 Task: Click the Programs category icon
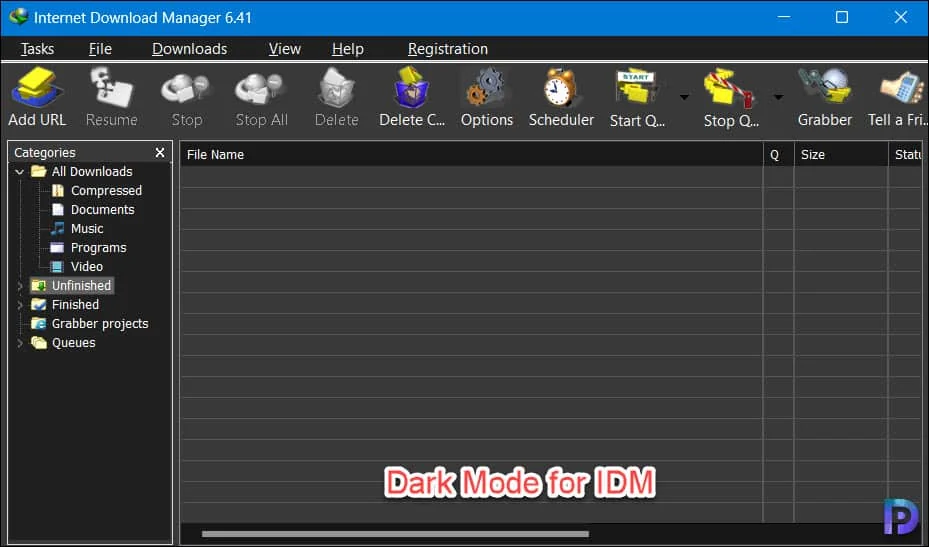57,247
